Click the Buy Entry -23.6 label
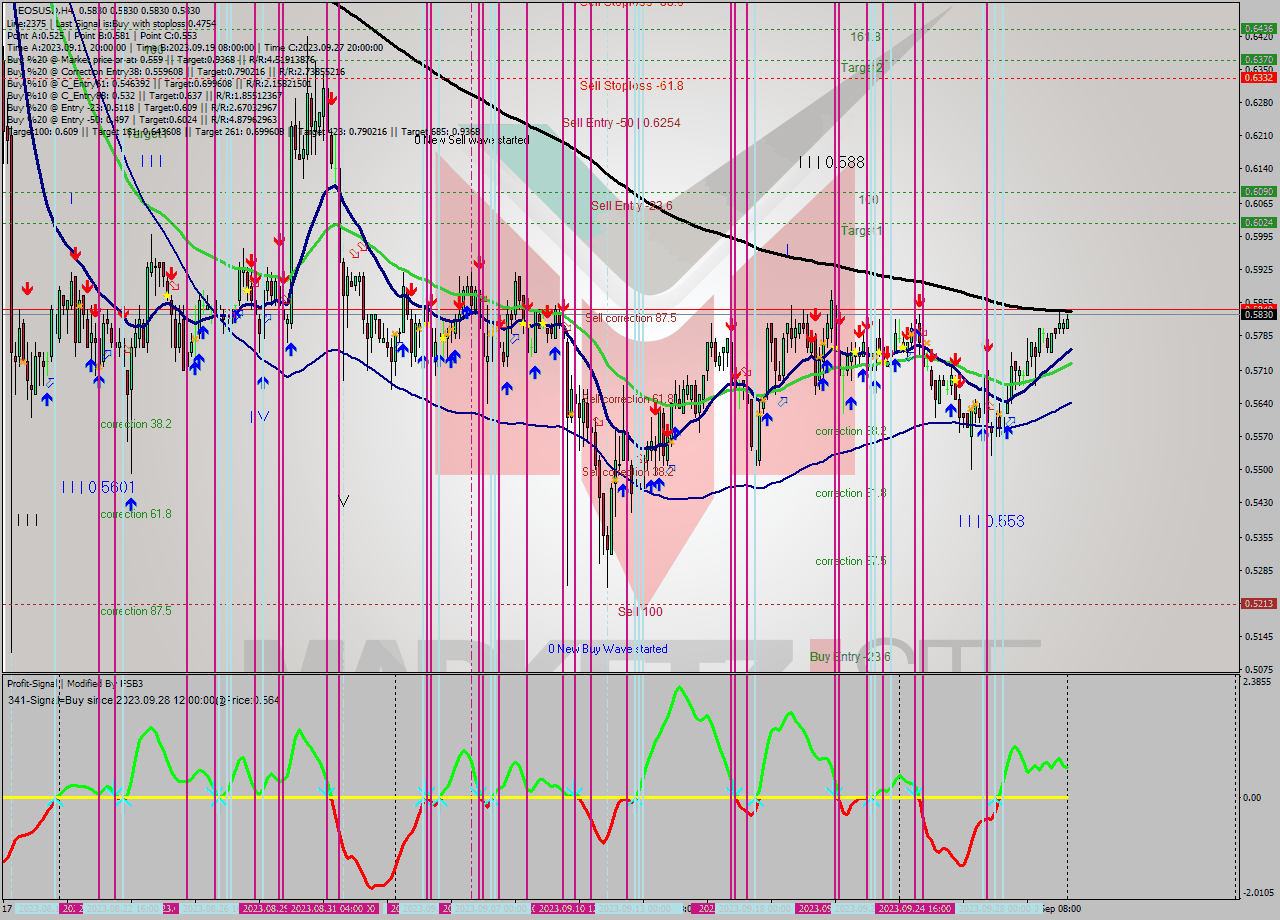 click(x=849, y=658)
